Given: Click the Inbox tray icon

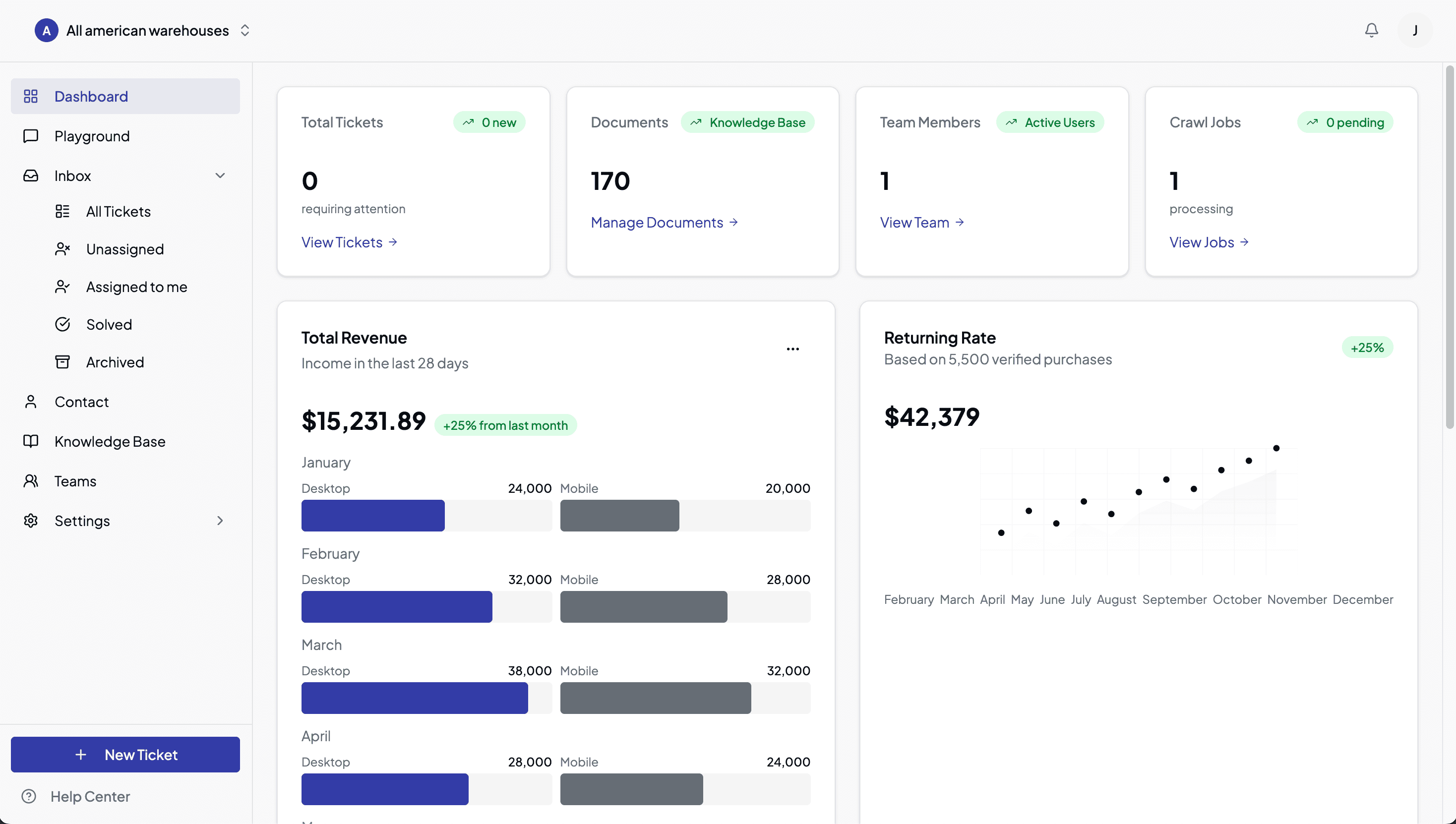Looking at the screenshot, I should 31,176.
